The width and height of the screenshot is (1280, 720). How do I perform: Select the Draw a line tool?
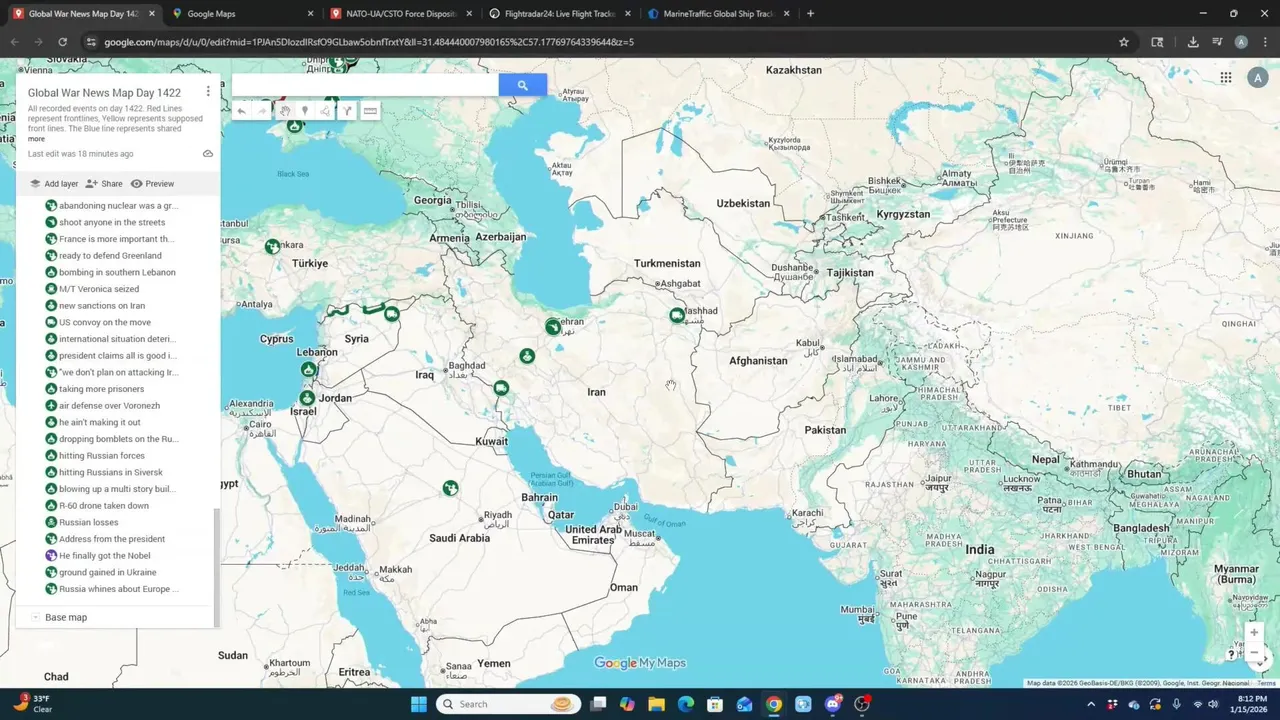325,111
